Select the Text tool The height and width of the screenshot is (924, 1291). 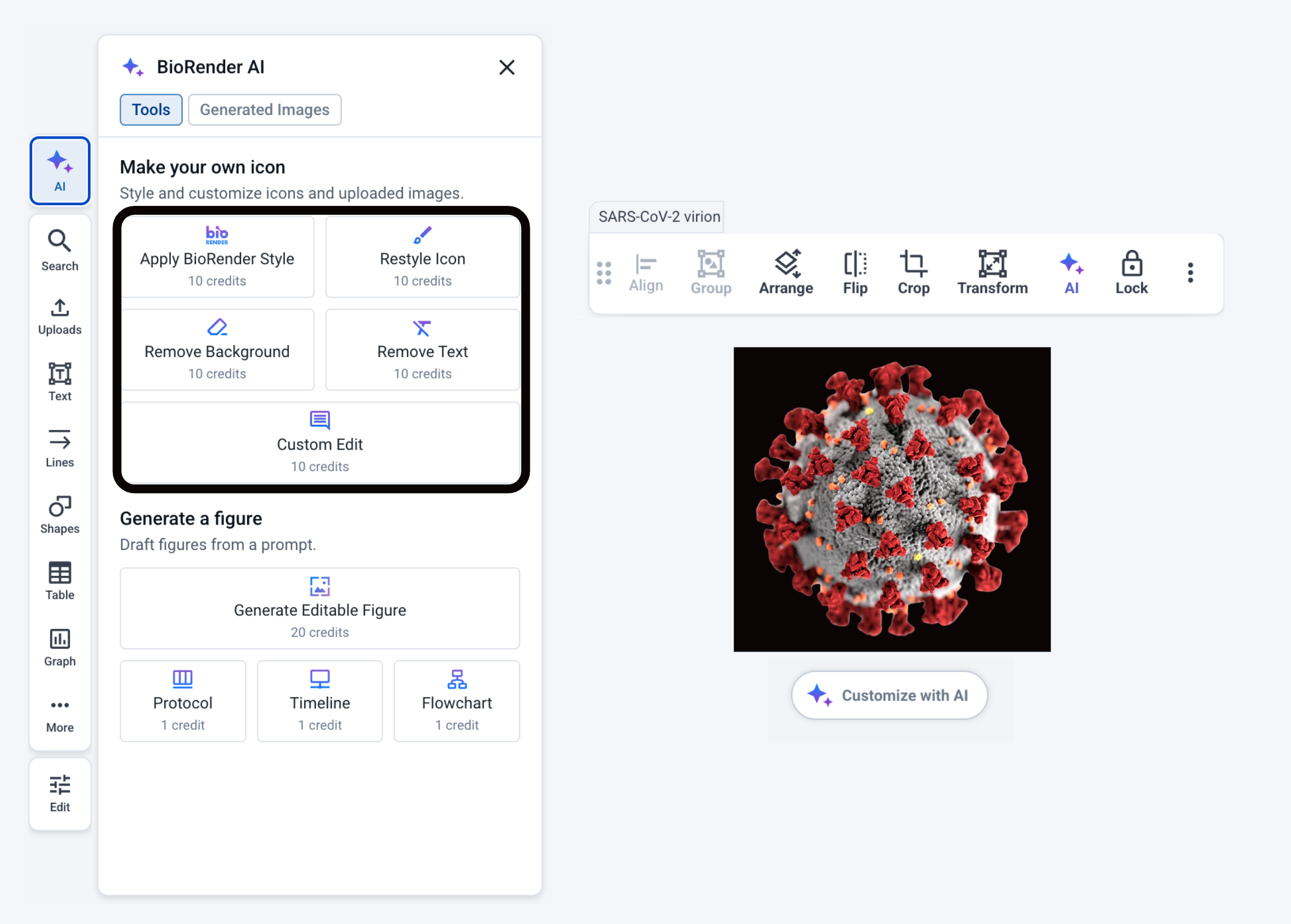[x=60, y=382]
